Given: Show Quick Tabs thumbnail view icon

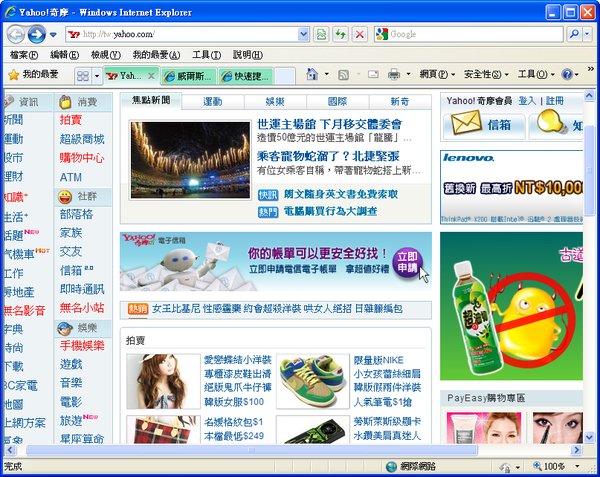Looking at the screenshot, I should [x=83, y=76].
